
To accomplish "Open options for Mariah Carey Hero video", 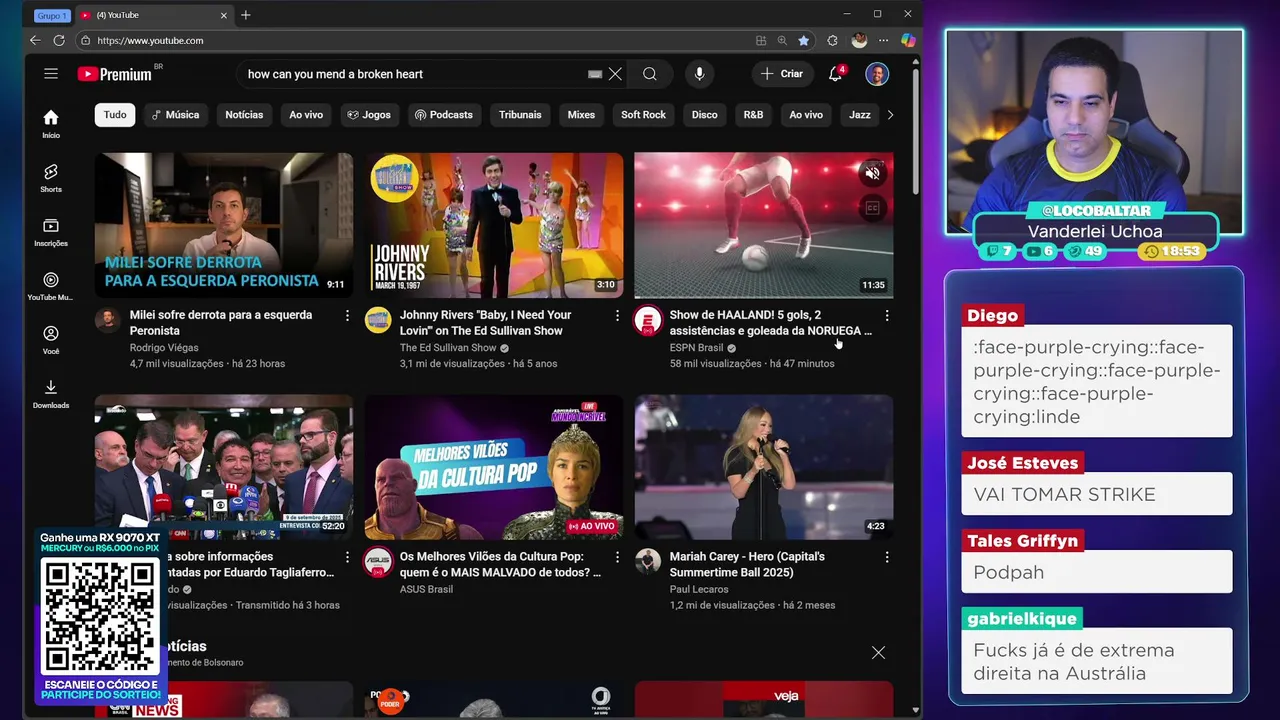I will (886, 557).
